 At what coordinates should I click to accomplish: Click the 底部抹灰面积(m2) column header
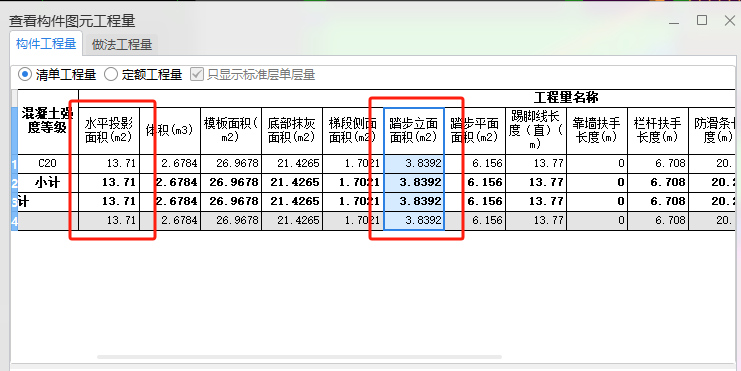pos(292,130)
